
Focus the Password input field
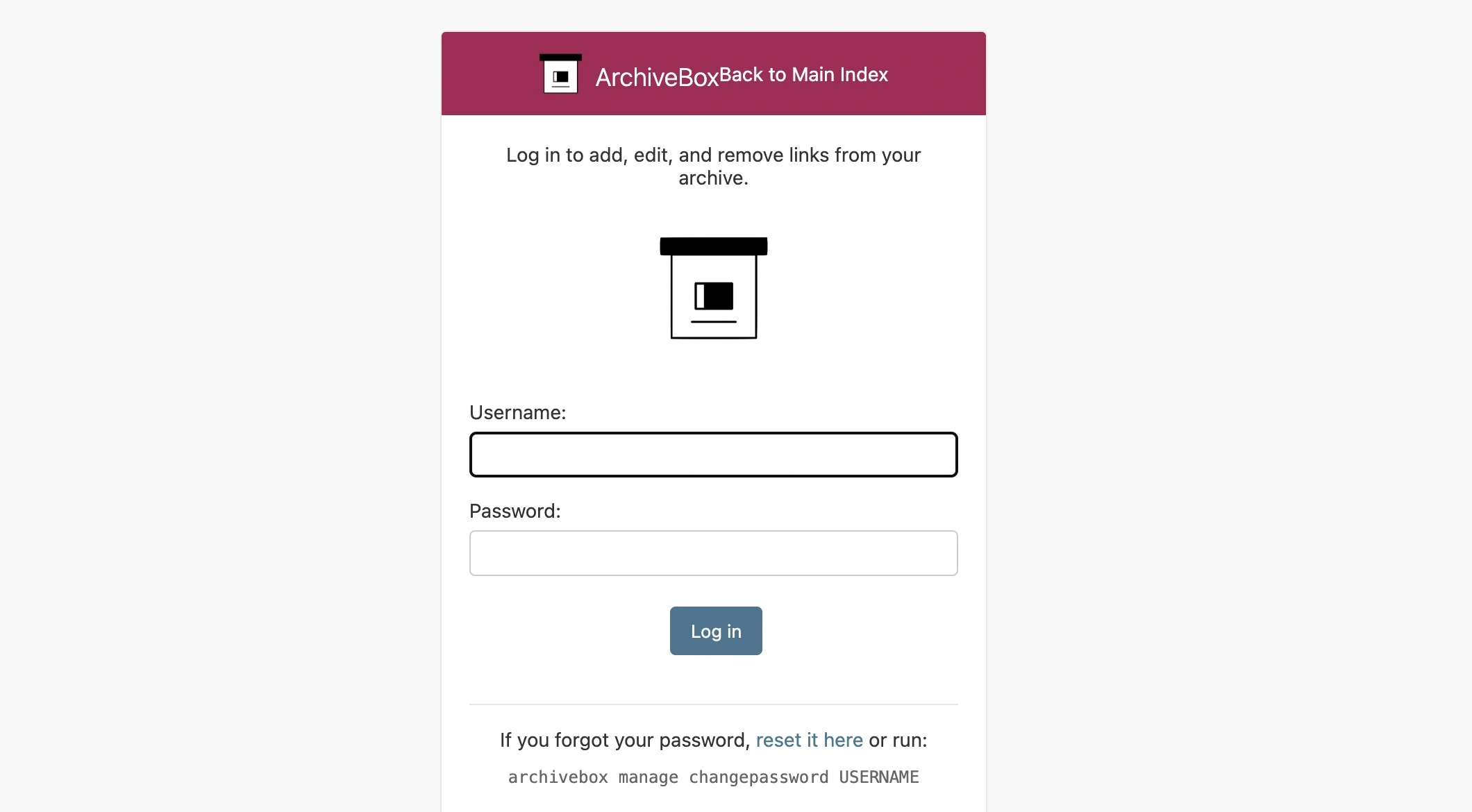(714, 553)
